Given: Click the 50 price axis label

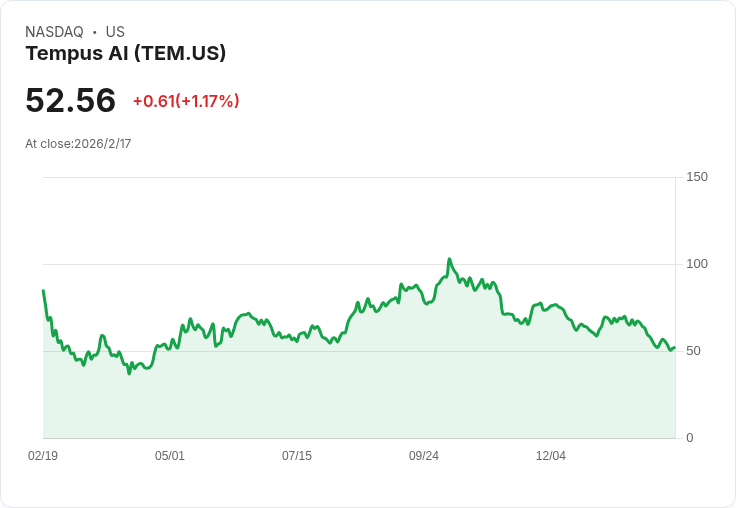Looking at the screenshot, I should point(694,351).
